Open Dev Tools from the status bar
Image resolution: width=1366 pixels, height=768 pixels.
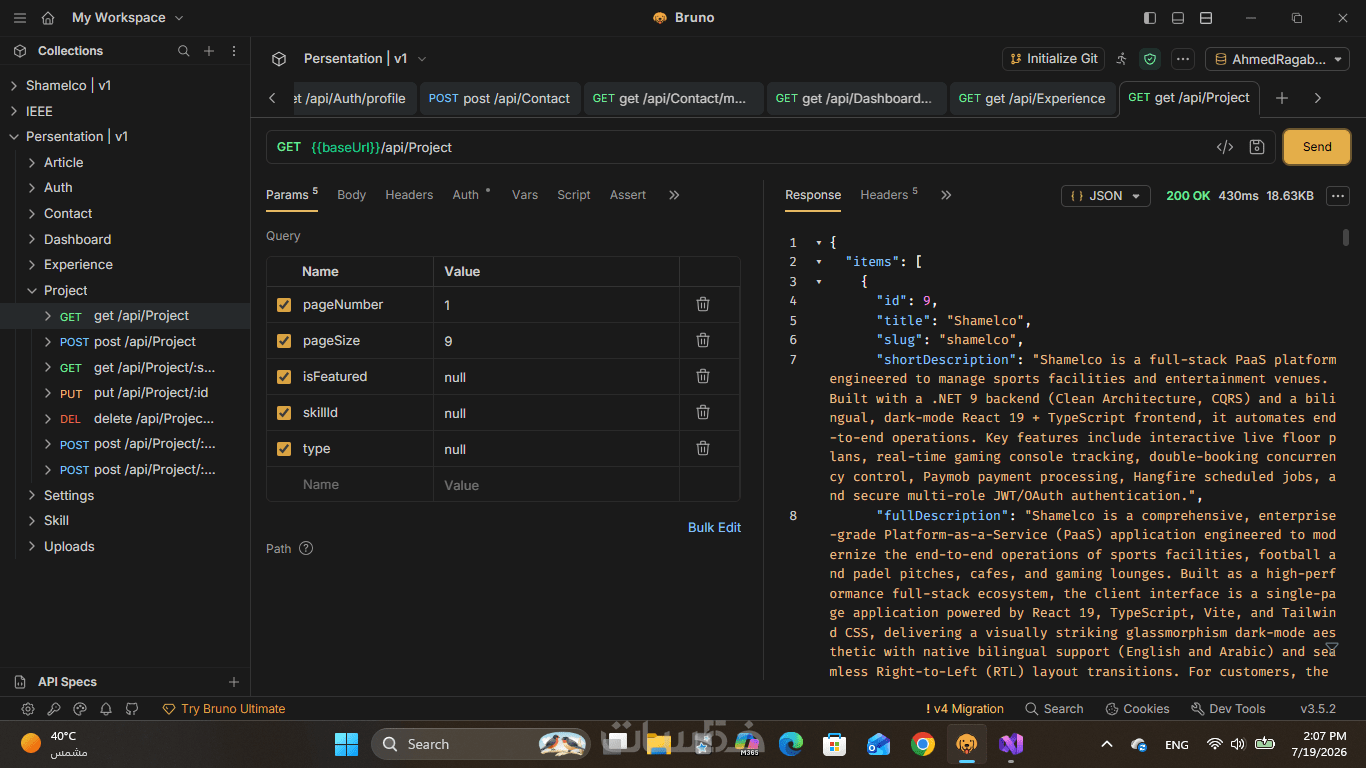(x=1228, y=709)
